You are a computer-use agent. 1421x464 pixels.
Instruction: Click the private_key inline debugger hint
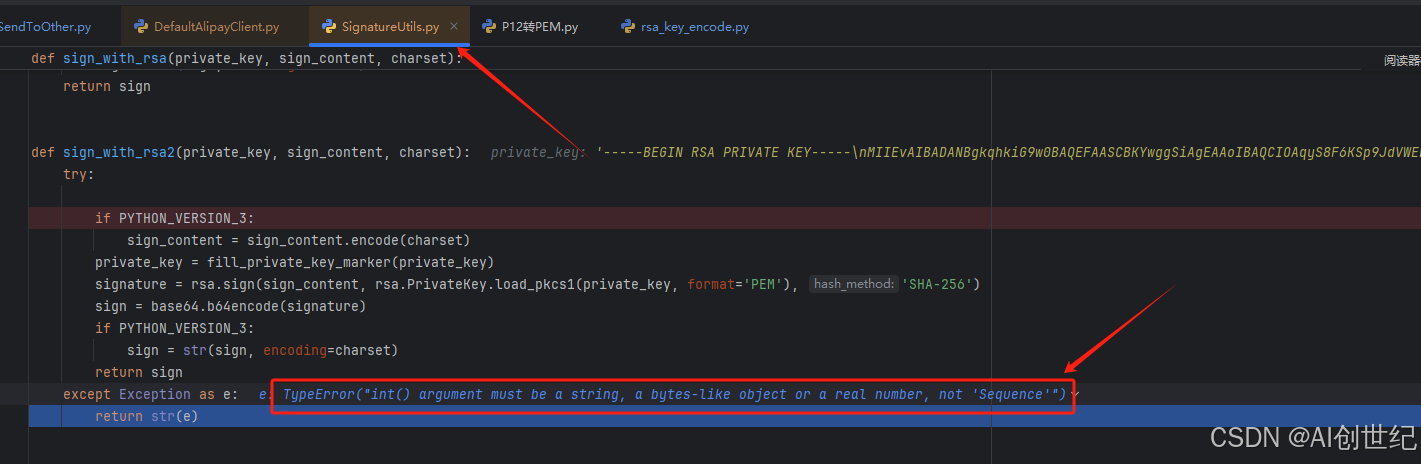tap(538, 153)
